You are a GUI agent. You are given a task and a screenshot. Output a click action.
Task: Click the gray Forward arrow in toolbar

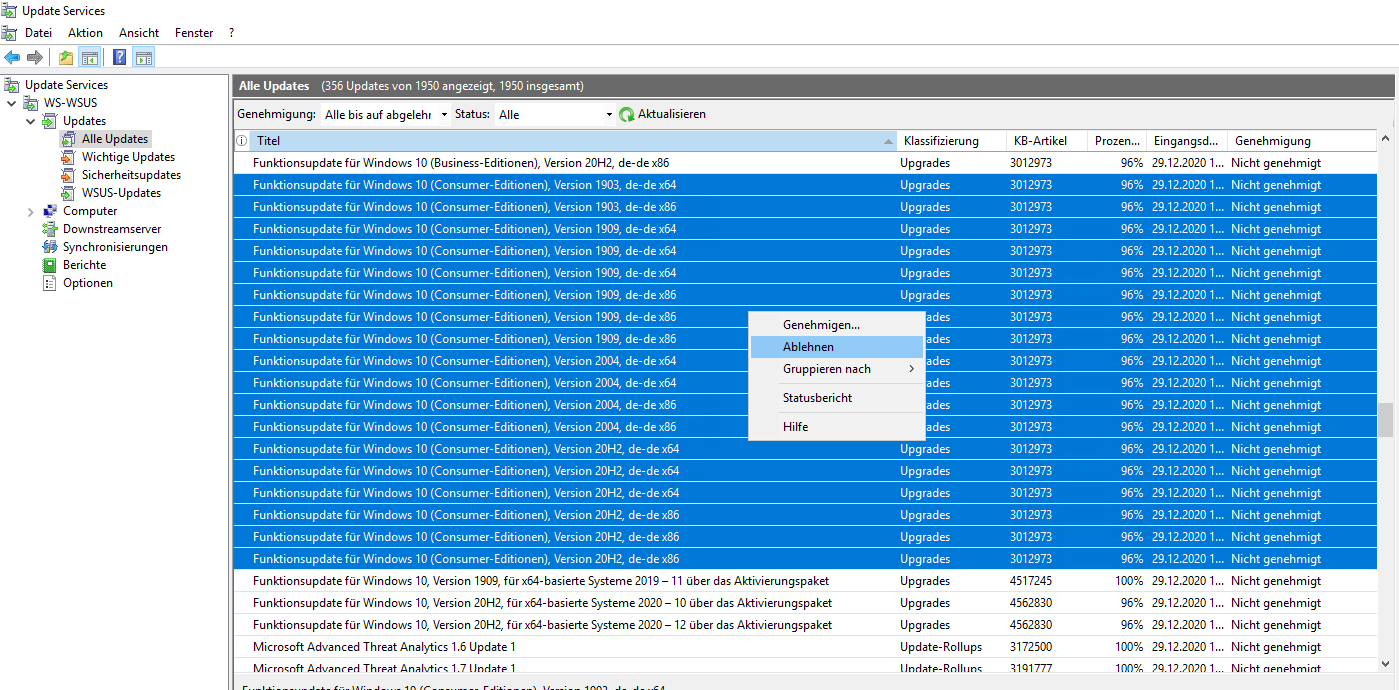point(35,57)
